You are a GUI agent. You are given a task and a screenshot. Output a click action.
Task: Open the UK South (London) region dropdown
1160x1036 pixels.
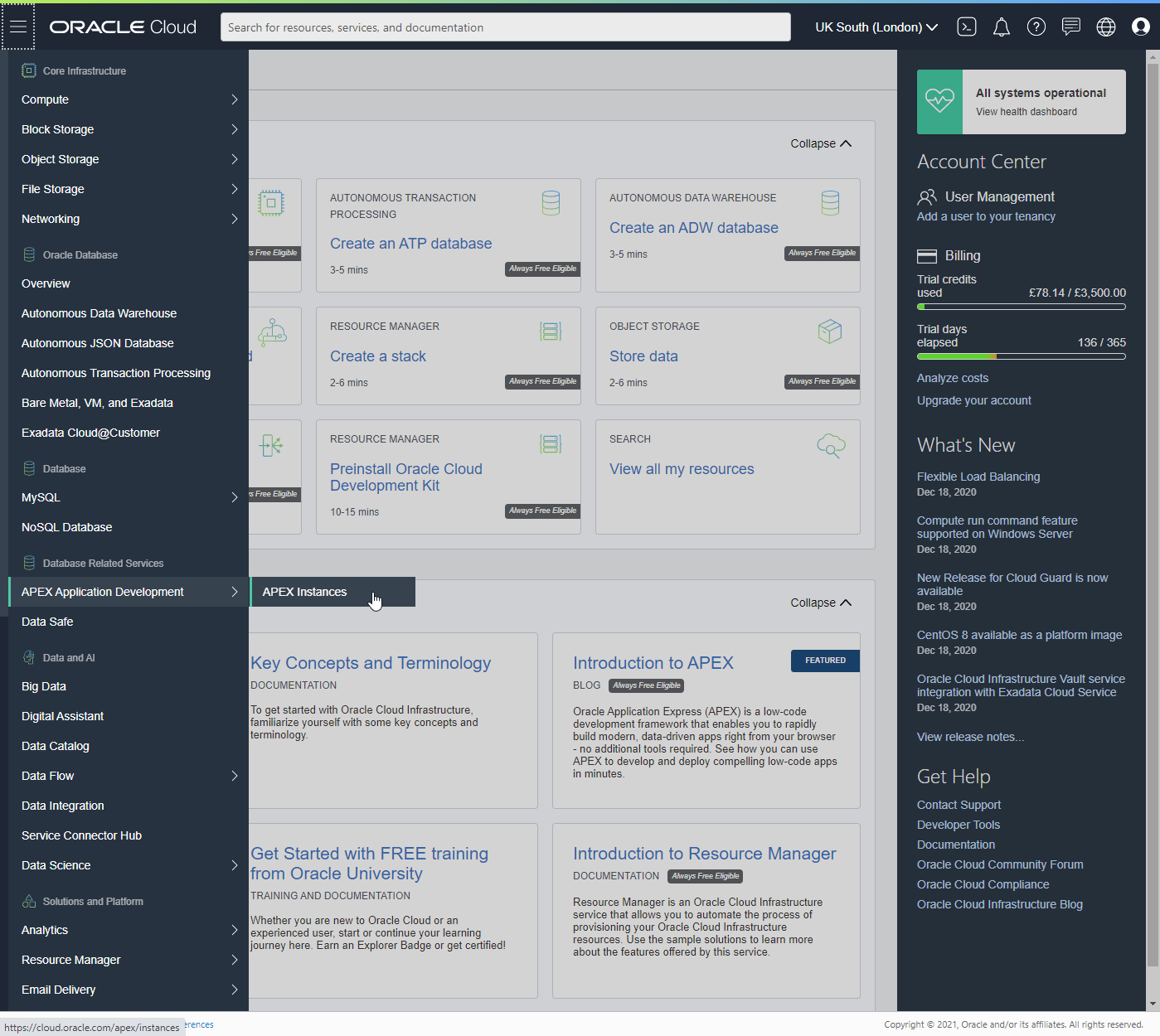pyautogui.click(x=876, y=27)
